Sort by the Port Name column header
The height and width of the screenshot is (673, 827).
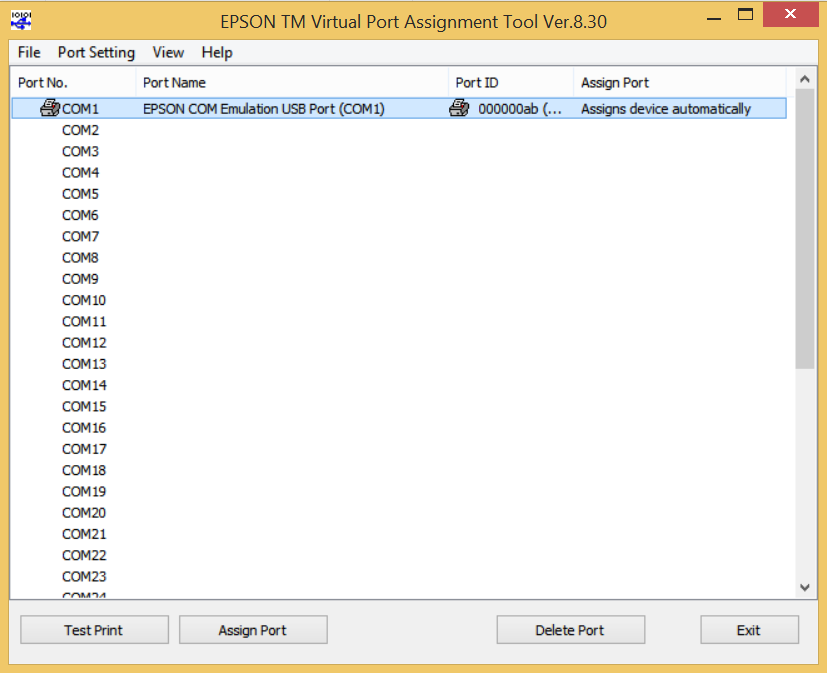pyautogui.click(x=292, y=83)
